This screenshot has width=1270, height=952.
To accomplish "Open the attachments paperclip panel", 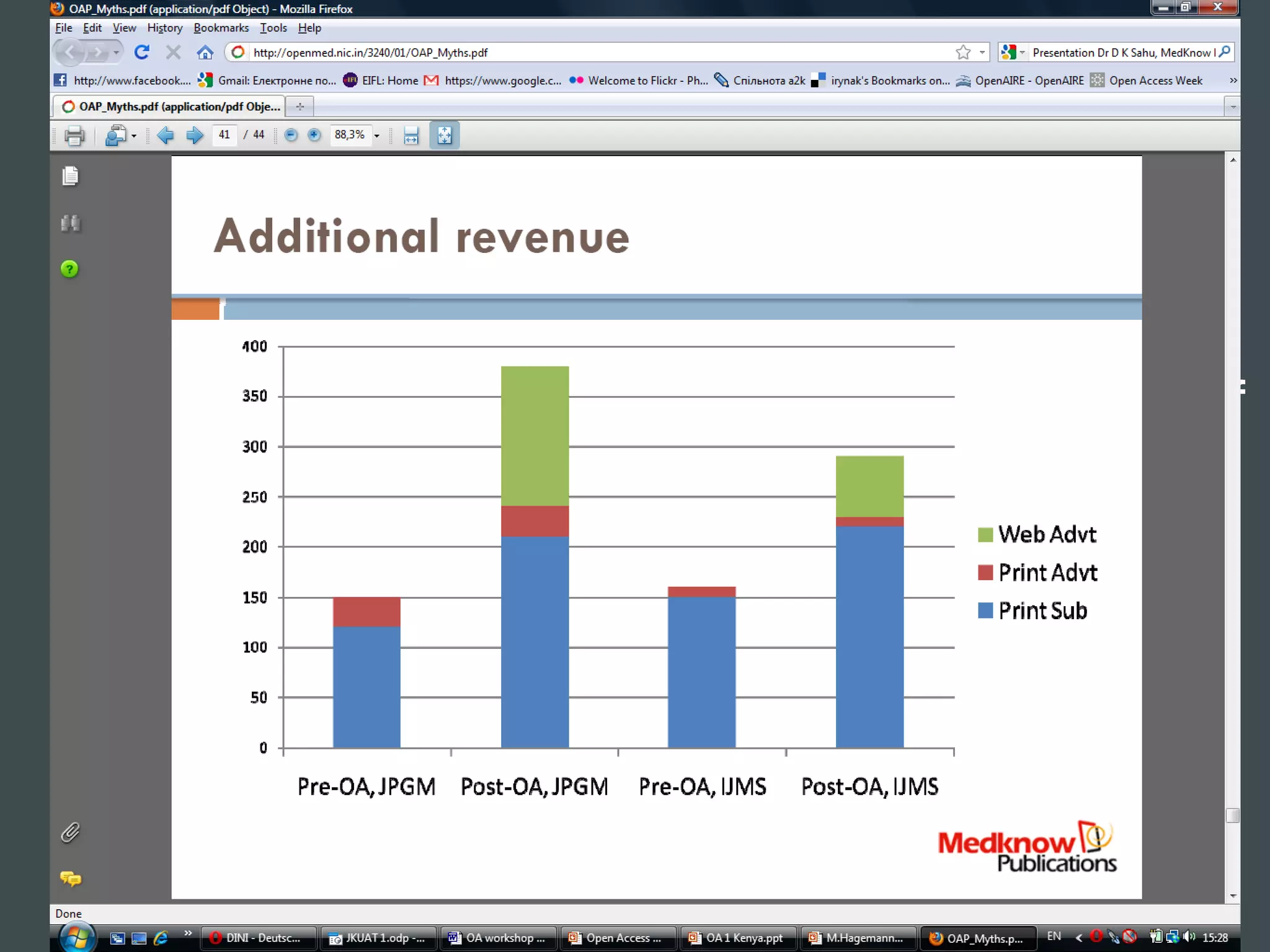I will (71, 833).
